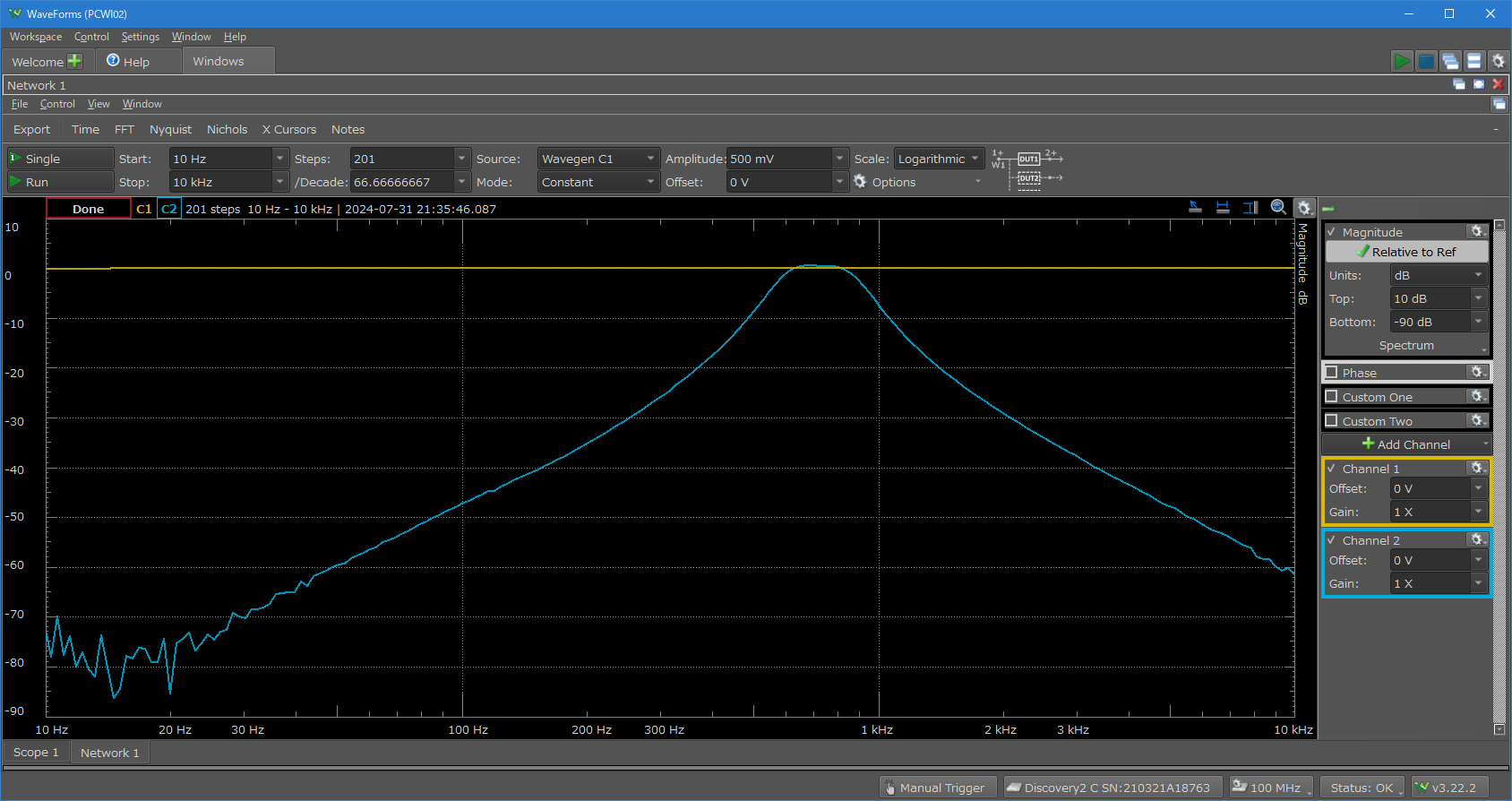Click the magnifier zoom icon above plot
The width and height of the screenshot is (1512, 801).
pos(1278,208)
